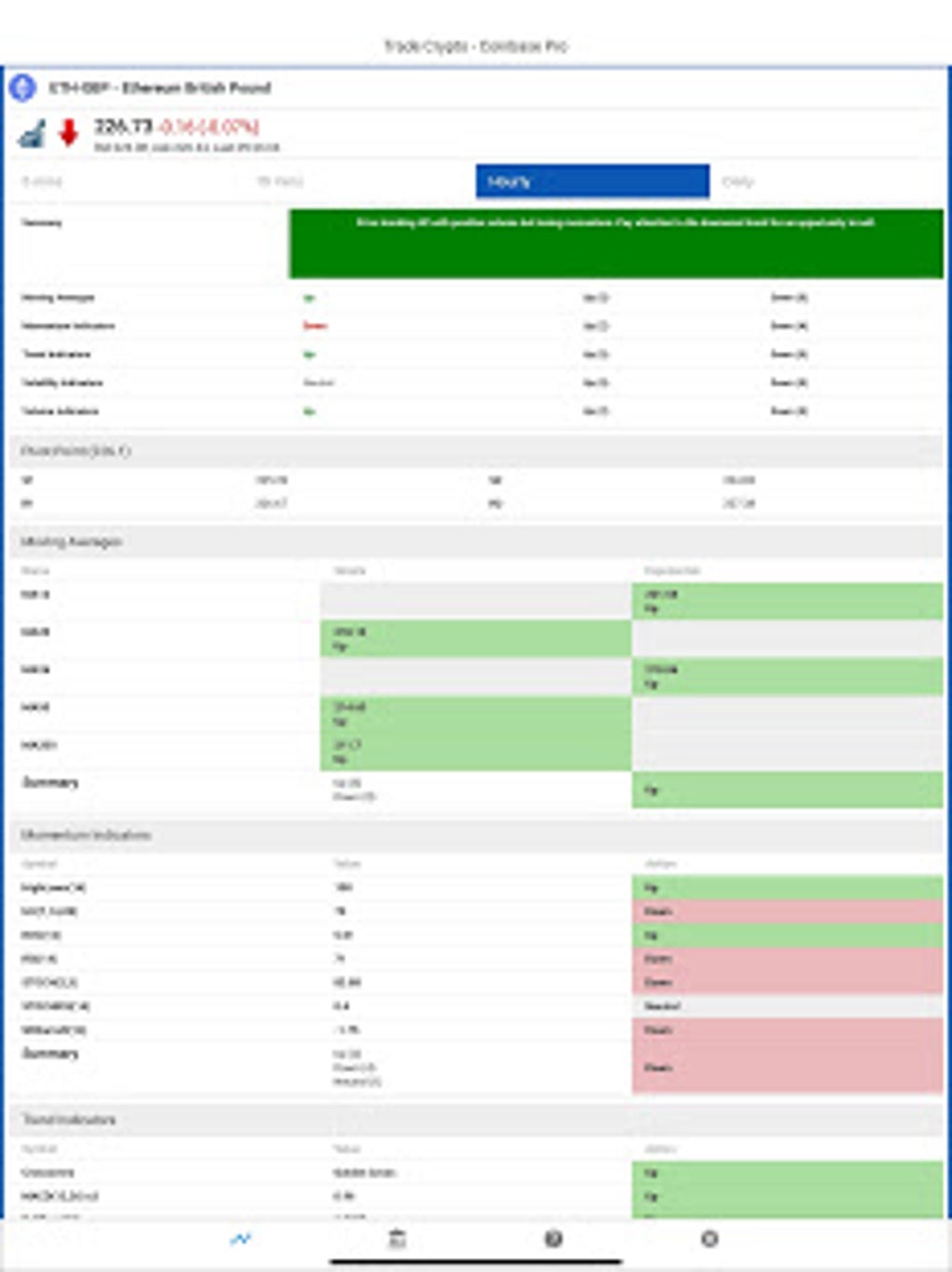The width and height of the screenshot is (952, 1272).
Task: Click the Volume Indicators row in overview
Action: (x=476, y=411)
